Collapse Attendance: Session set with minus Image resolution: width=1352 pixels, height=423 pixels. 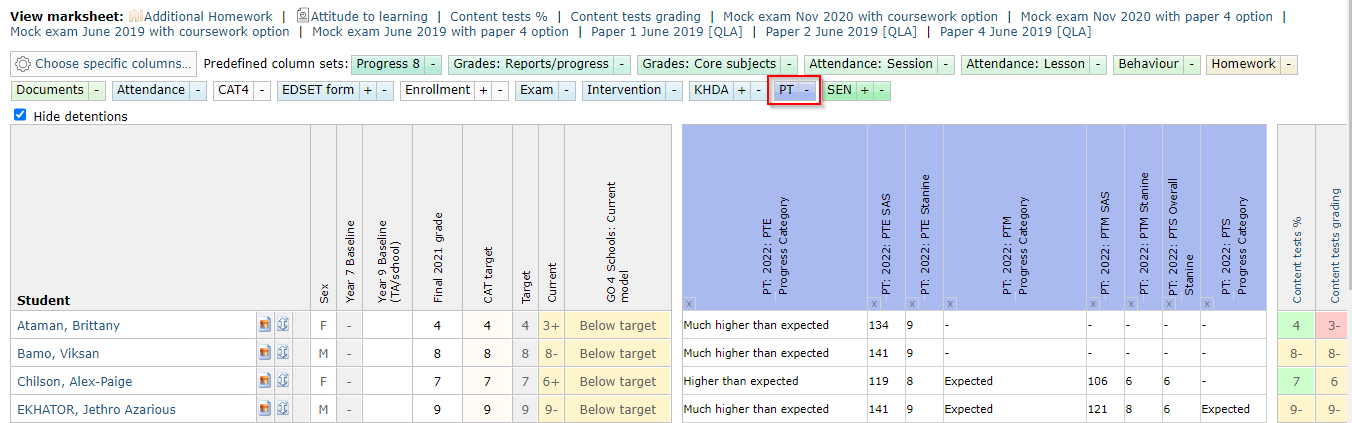[x=946, y=64]
